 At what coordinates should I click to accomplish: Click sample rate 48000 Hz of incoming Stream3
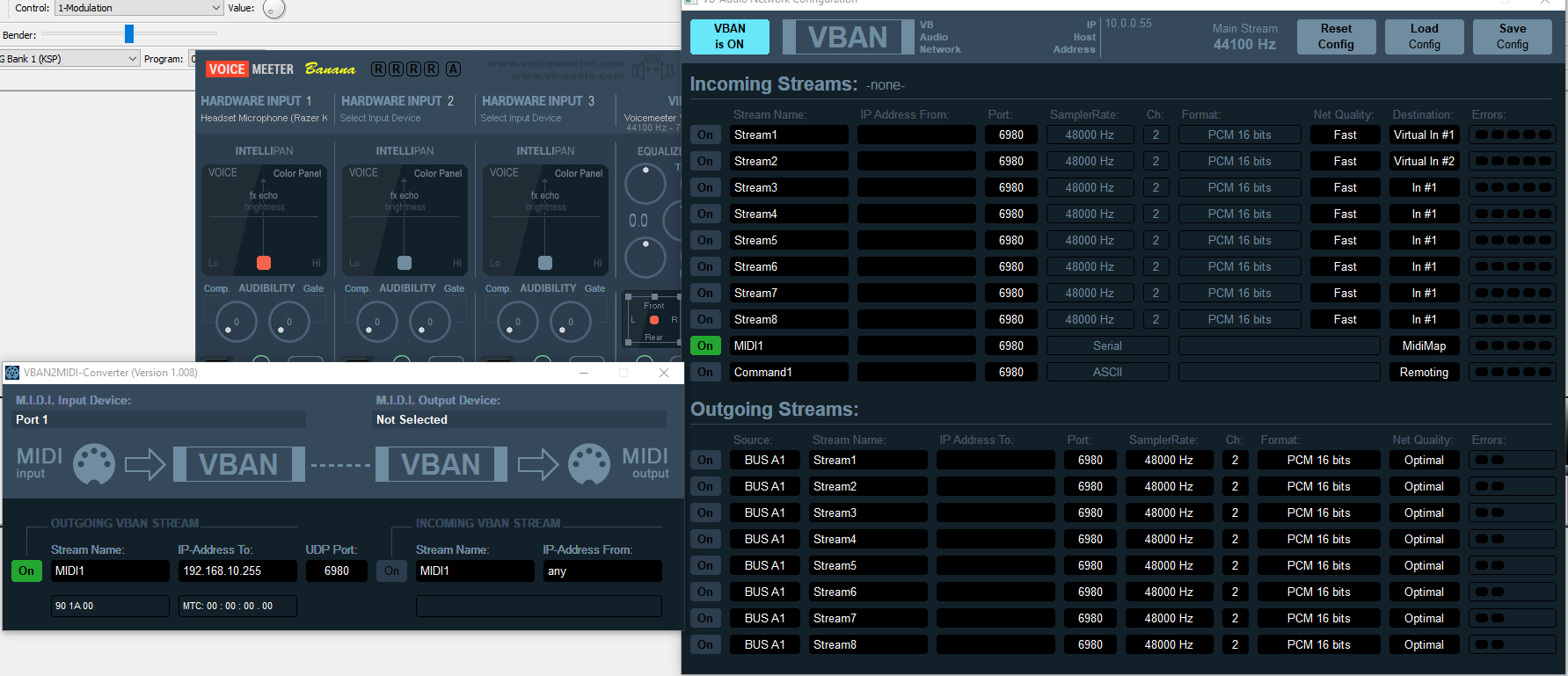pyautogui.click(x=1090, y=187)
